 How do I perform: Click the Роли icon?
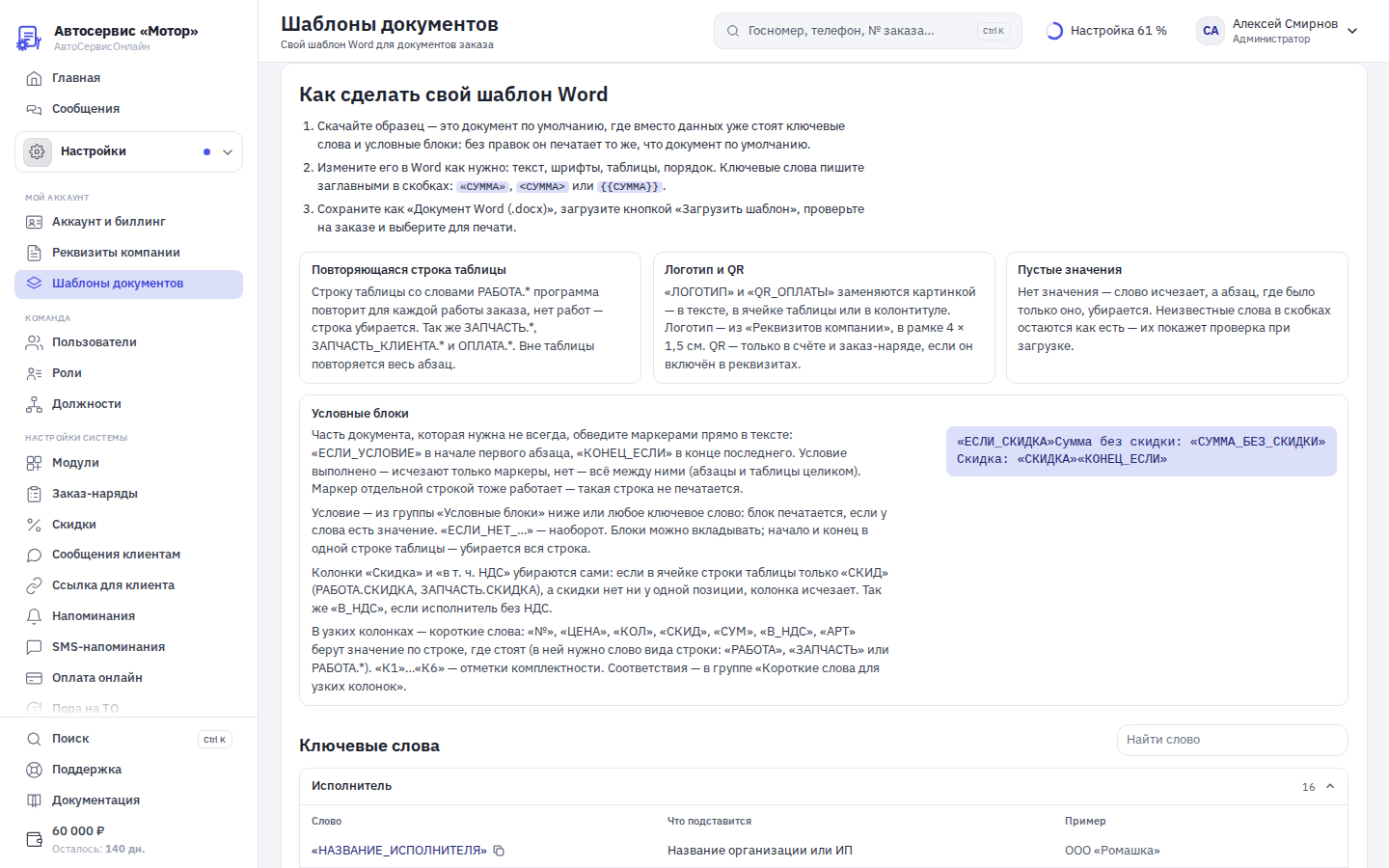coord(34,373)
